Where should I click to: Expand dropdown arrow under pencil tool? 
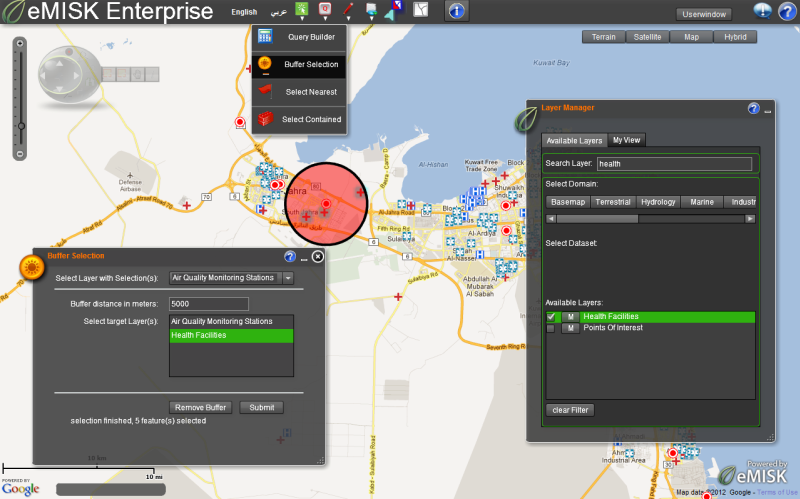click(348, 18)
